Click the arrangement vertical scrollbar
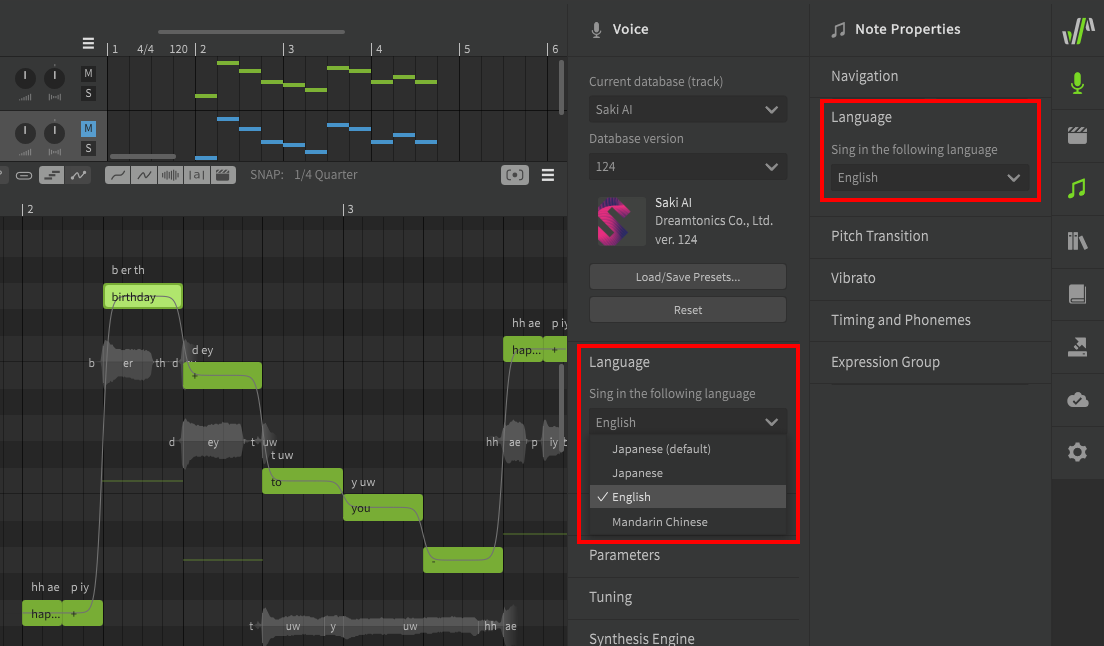 pyautogui.click(x=561, y=87)
